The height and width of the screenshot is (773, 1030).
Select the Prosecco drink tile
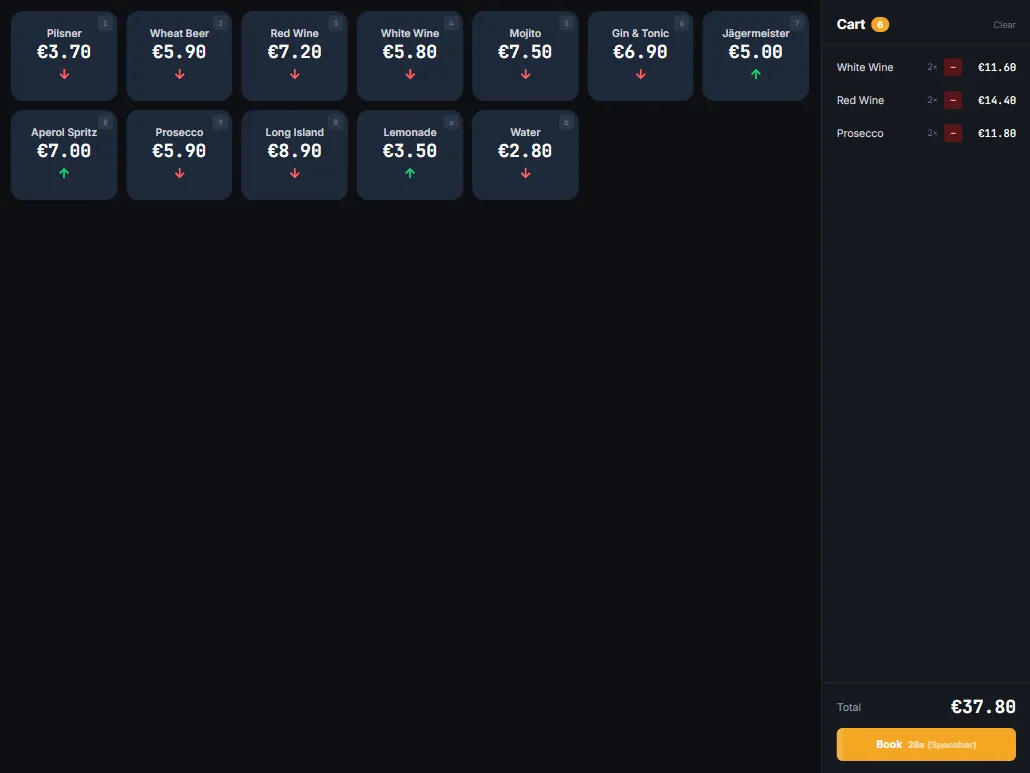179,155
